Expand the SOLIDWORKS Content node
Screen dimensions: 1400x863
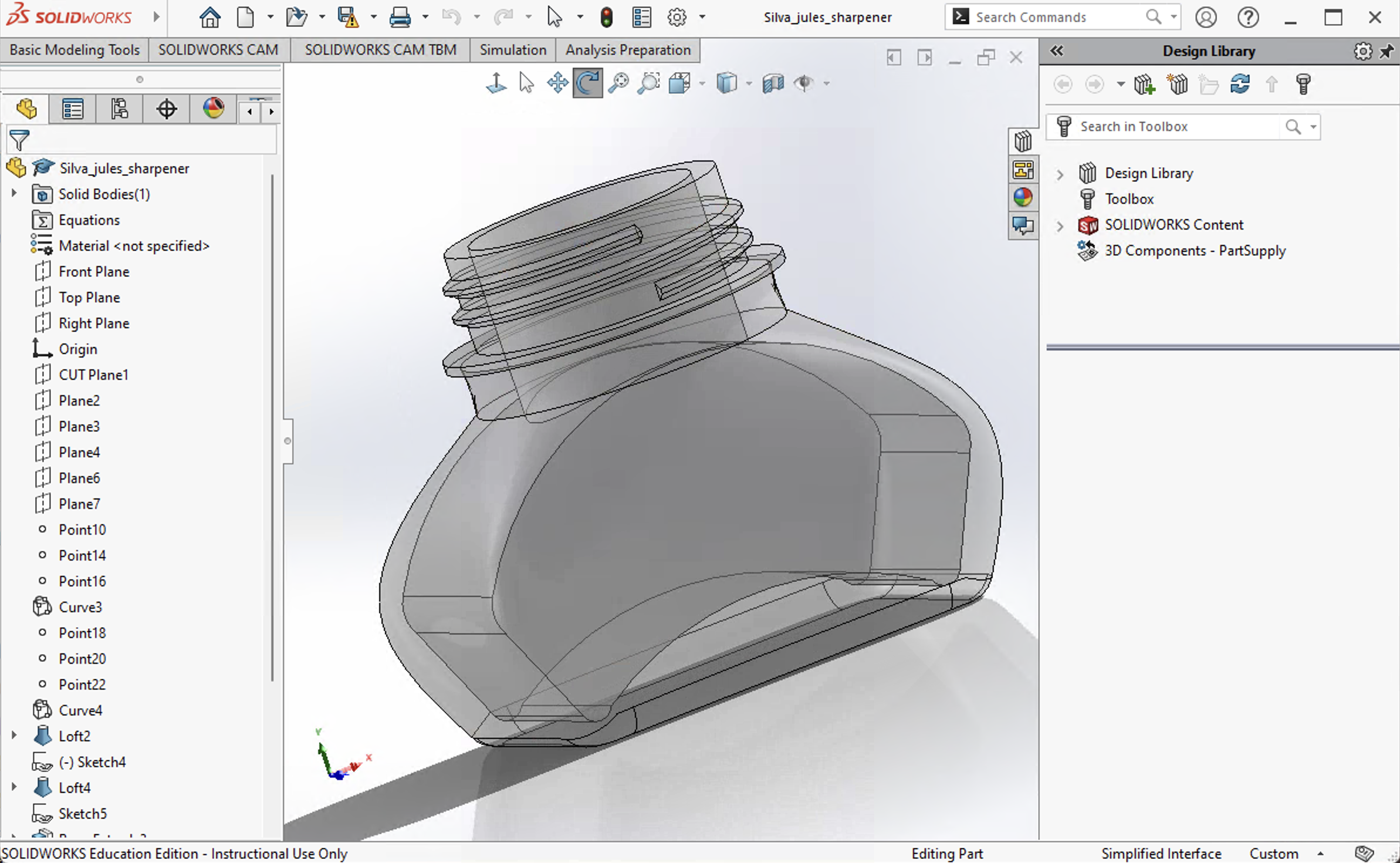(1060, 225)
